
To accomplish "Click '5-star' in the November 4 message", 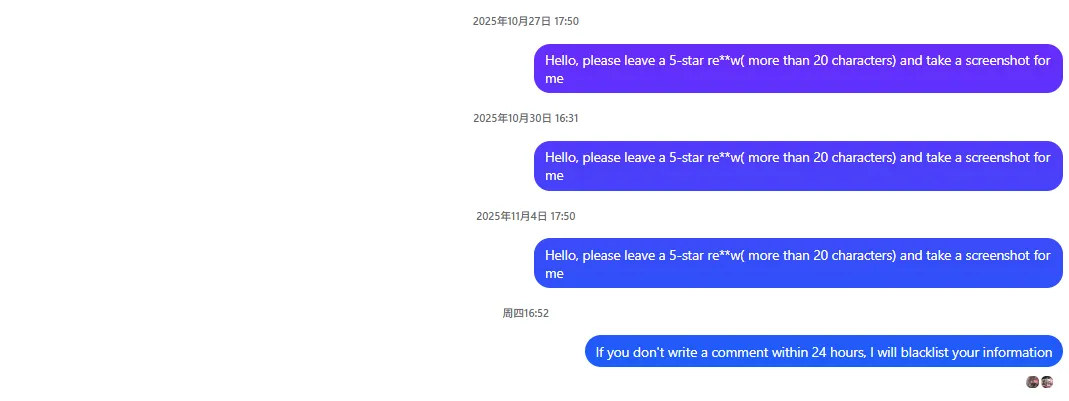I will click(x=686, y=255).
